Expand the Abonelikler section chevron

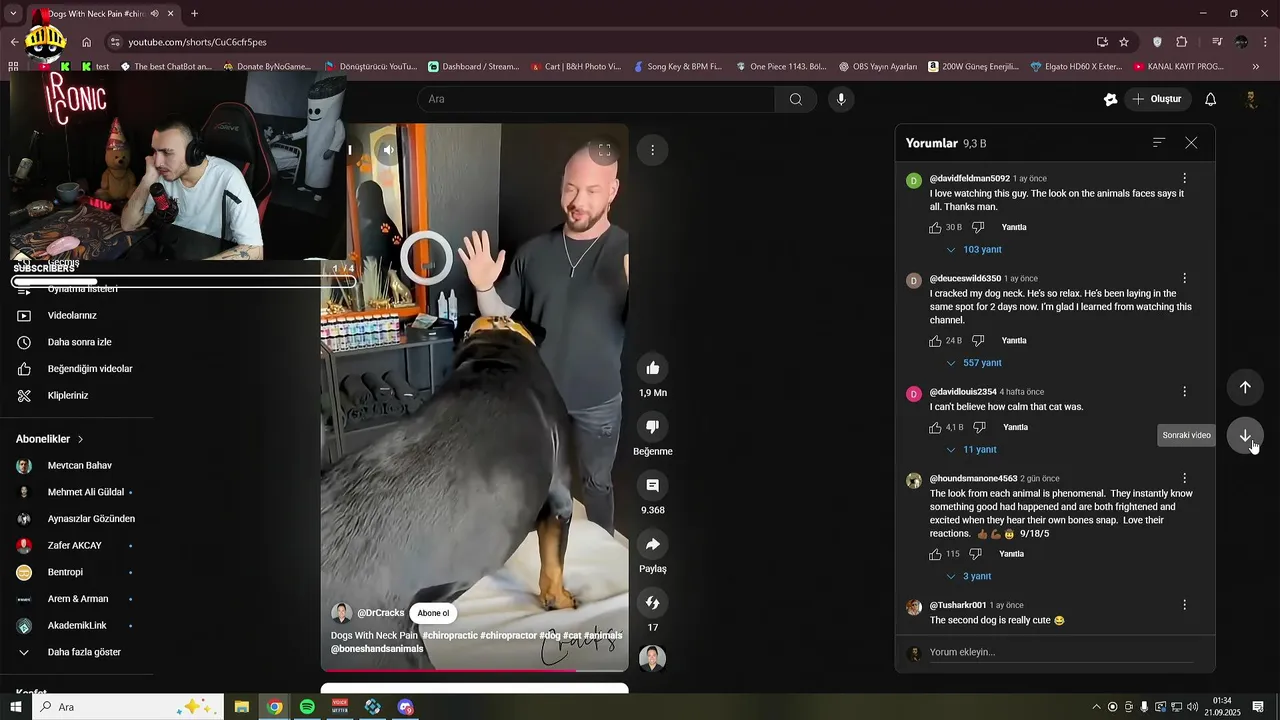(81, 439)
